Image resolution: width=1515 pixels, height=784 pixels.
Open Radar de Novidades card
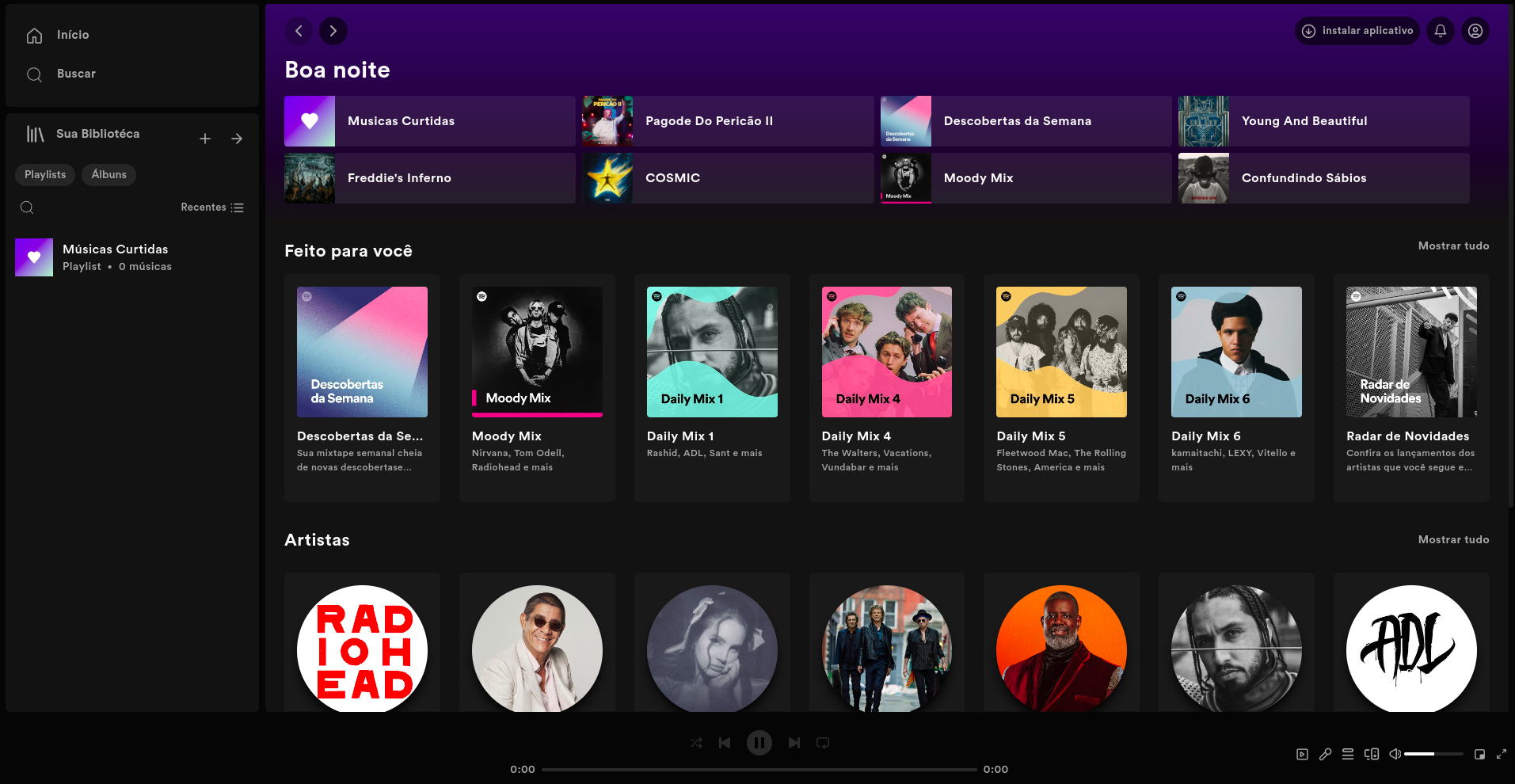pyautogui.click(x=1411, y=388)
